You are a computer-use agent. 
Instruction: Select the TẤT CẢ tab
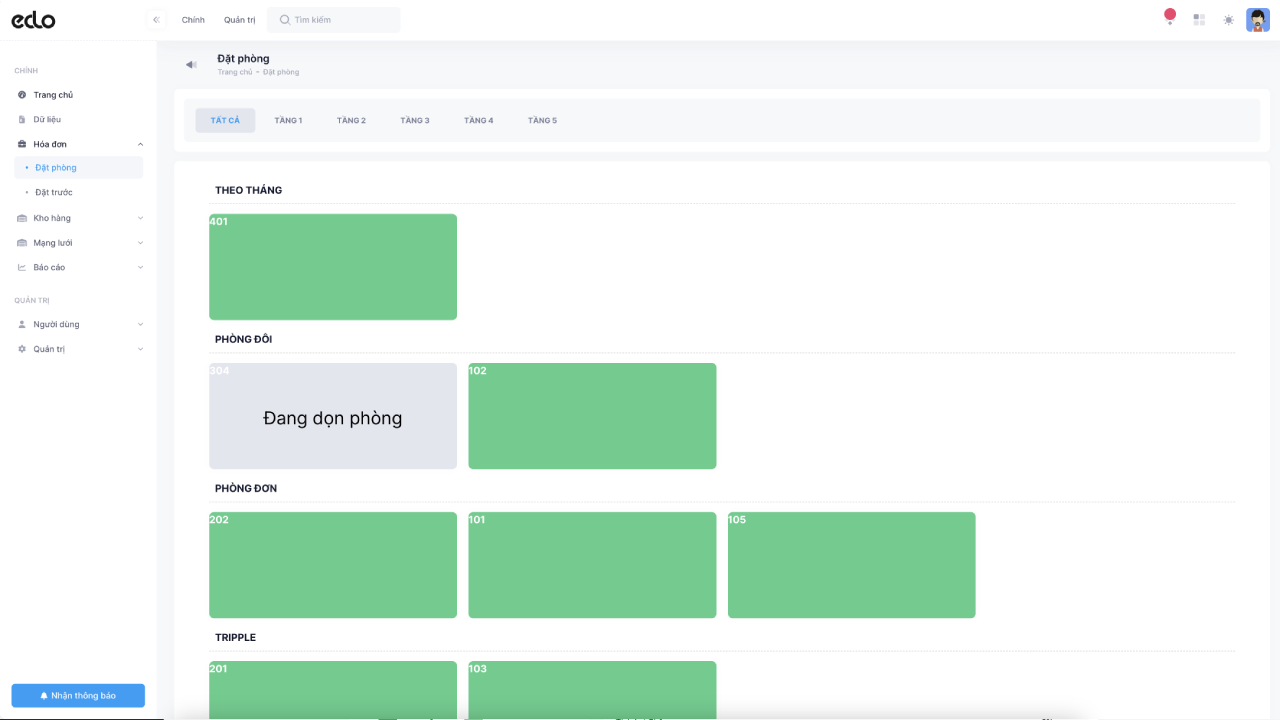pos(225,120)
